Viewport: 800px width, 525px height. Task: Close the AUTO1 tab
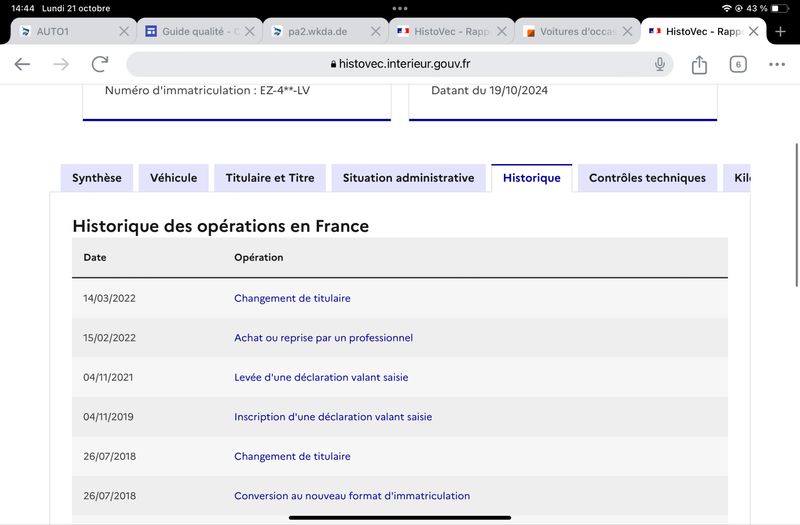click(x=124, y=32)
